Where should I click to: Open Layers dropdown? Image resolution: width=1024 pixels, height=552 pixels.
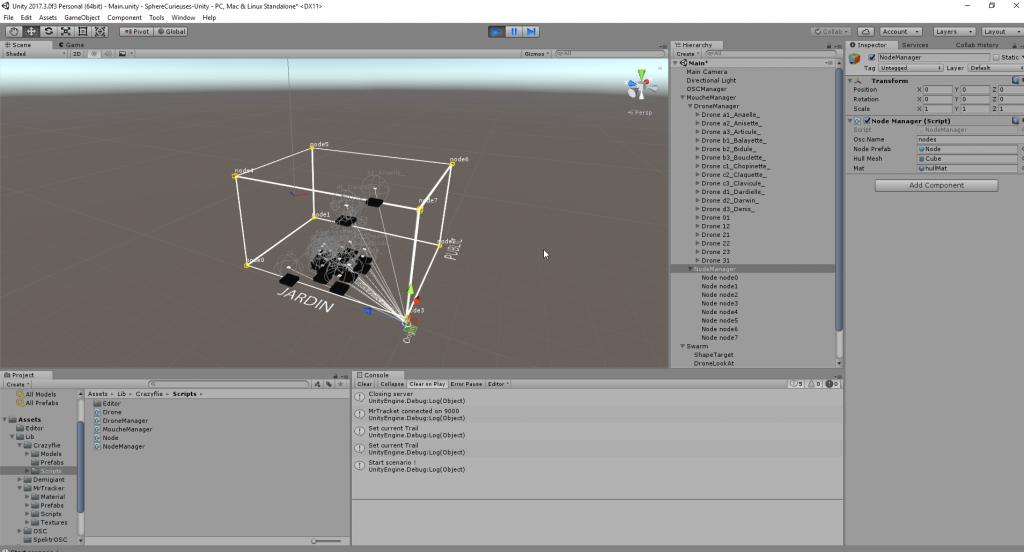click(x=953, y=31)
